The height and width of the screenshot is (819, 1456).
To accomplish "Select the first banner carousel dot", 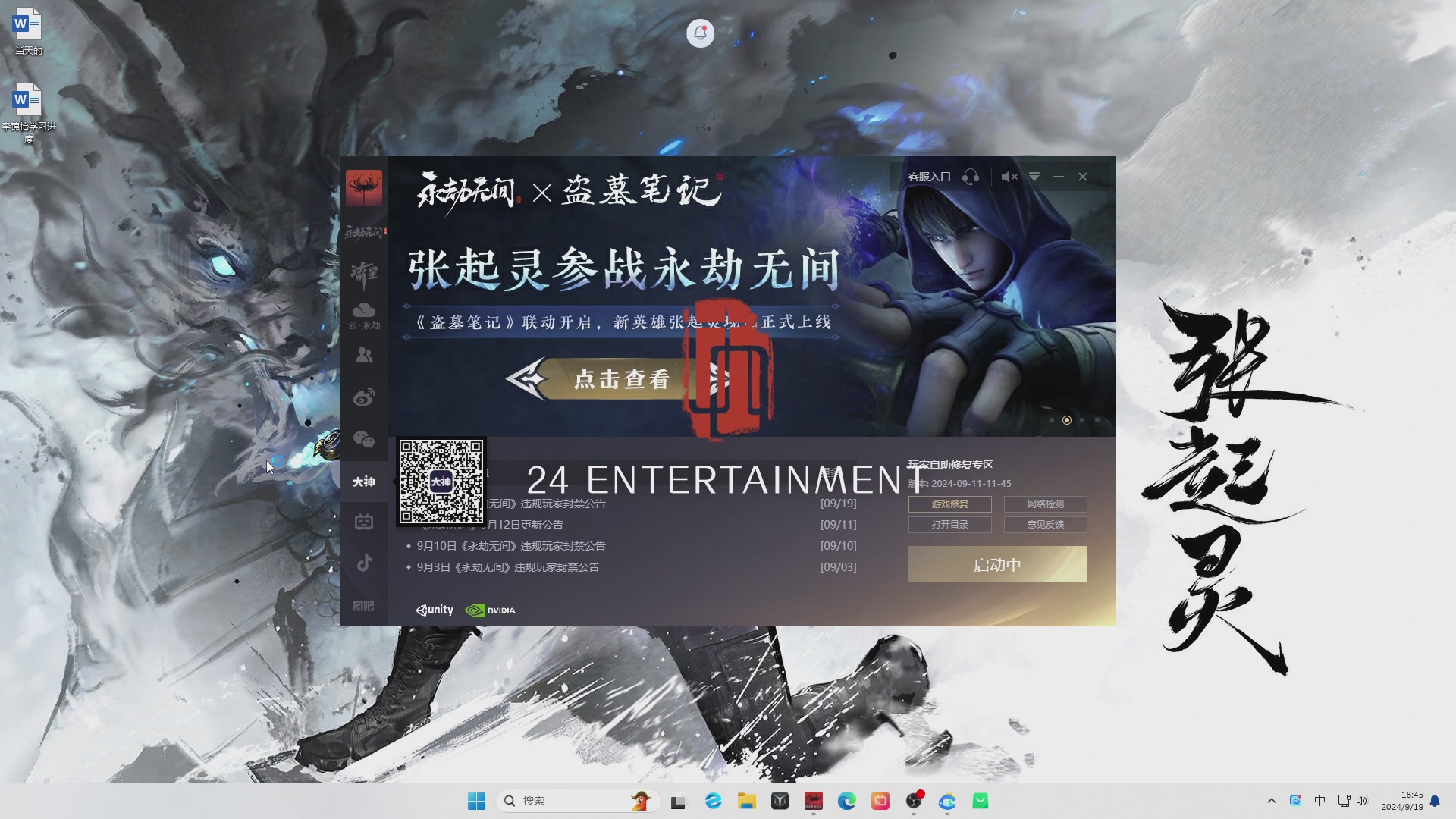I will tap(1052, 420).
